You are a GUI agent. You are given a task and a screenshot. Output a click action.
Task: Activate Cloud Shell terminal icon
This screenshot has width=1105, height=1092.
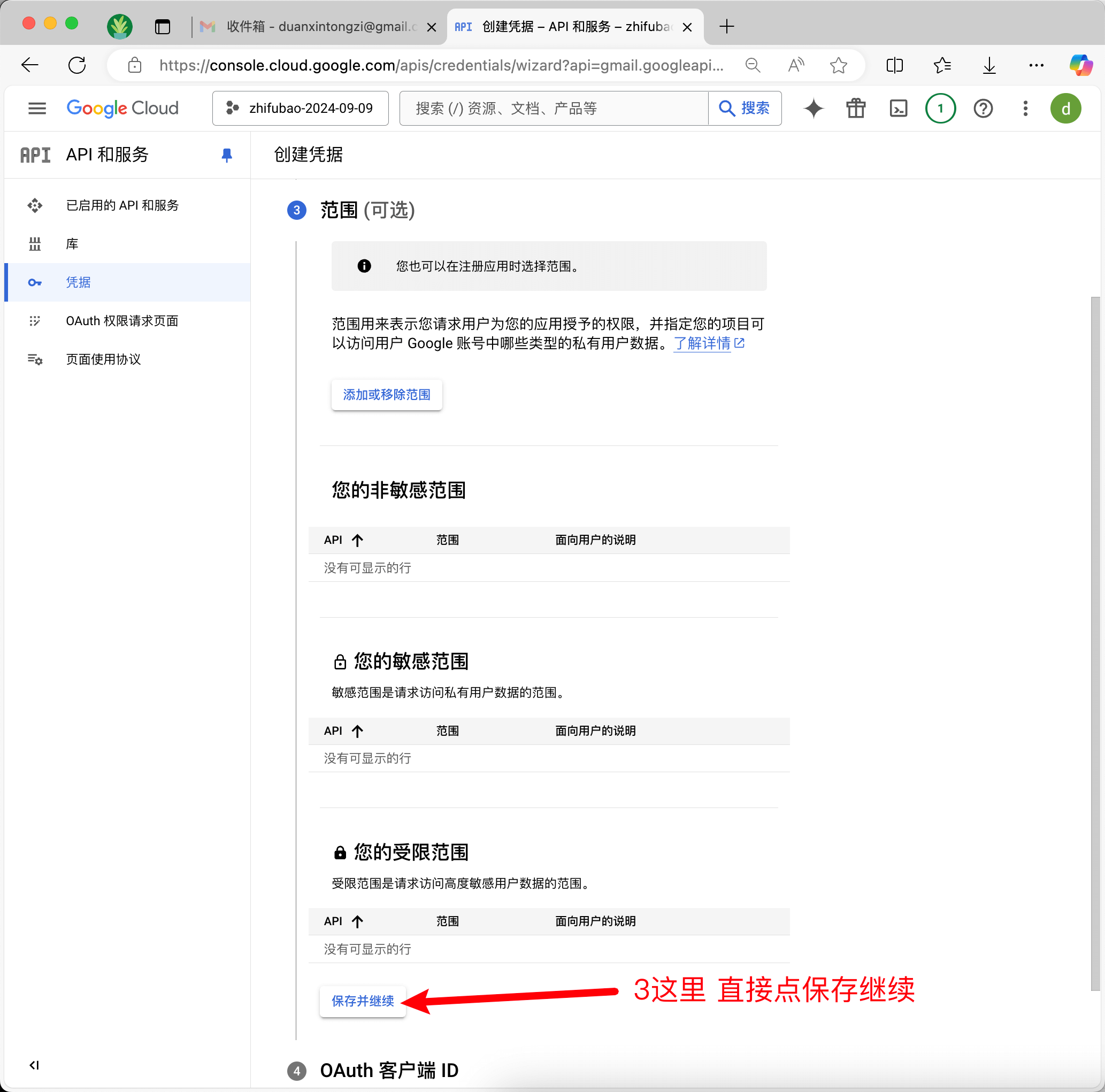click(x=898, y=108)
